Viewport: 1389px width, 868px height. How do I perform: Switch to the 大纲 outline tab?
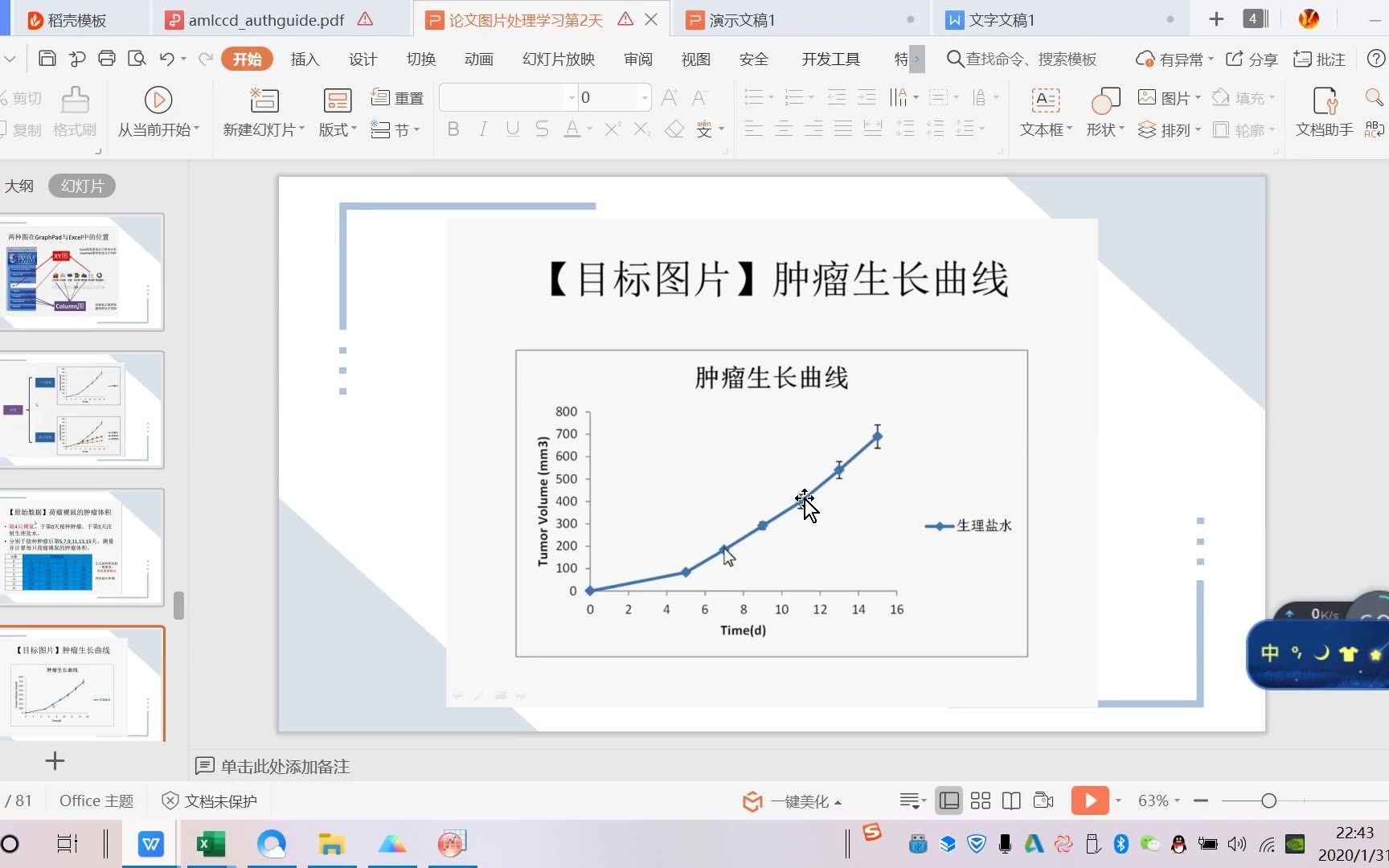coord(19,186)
